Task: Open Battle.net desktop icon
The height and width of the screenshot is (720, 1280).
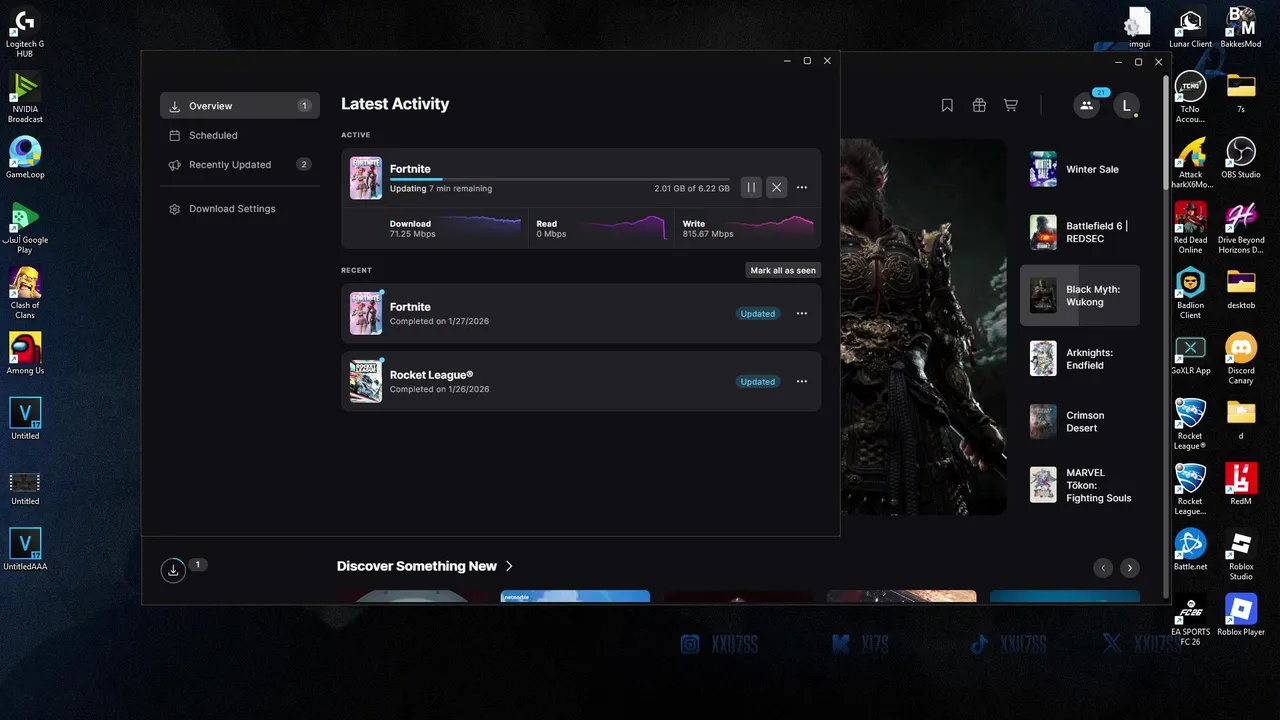Action: [x=1190, y=550]
